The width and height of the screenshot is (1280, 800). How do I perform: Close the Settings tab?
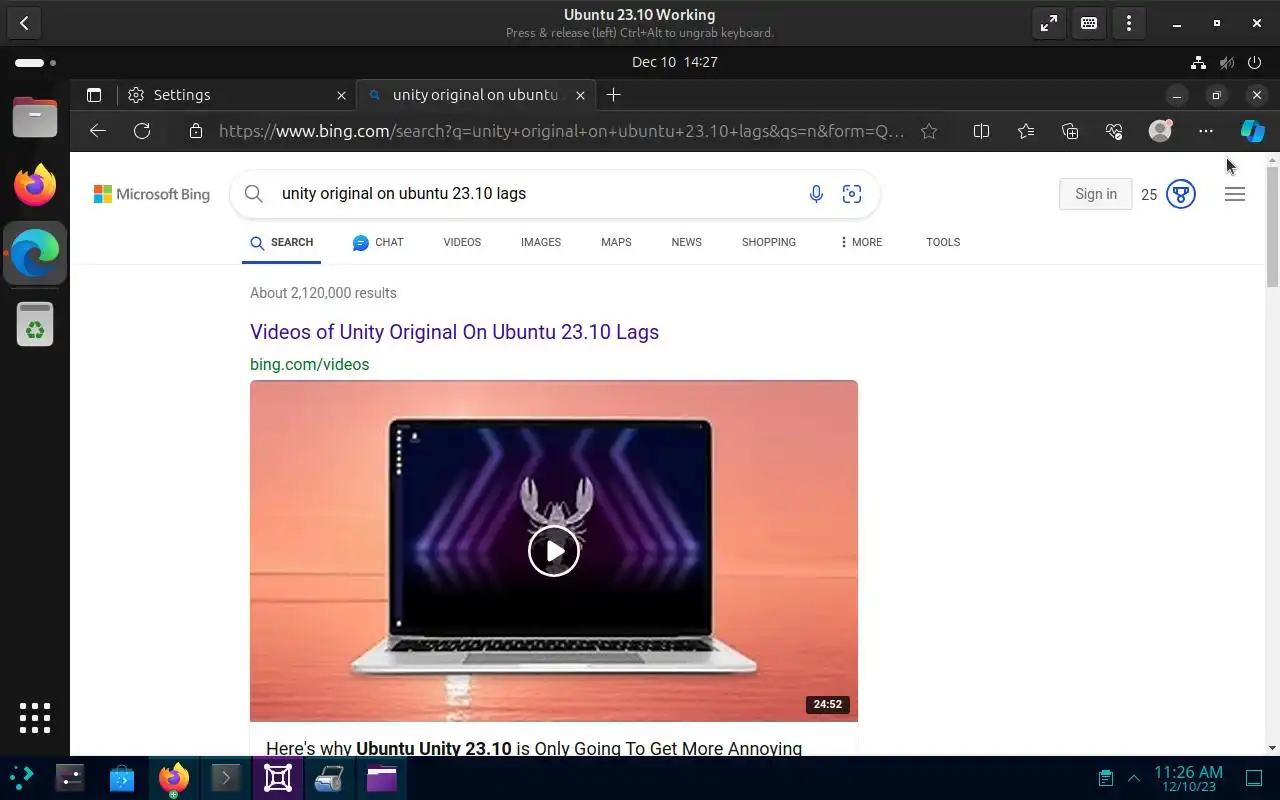point(341,95)
